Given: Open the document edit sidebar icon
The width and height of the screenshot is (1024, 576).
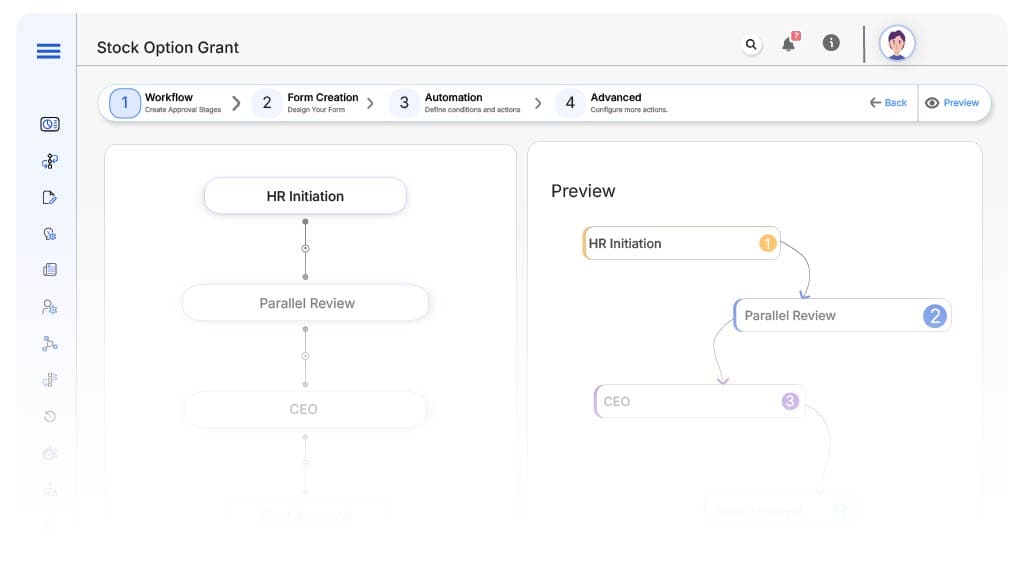Looking at the screenshot, I should [49, 197].
